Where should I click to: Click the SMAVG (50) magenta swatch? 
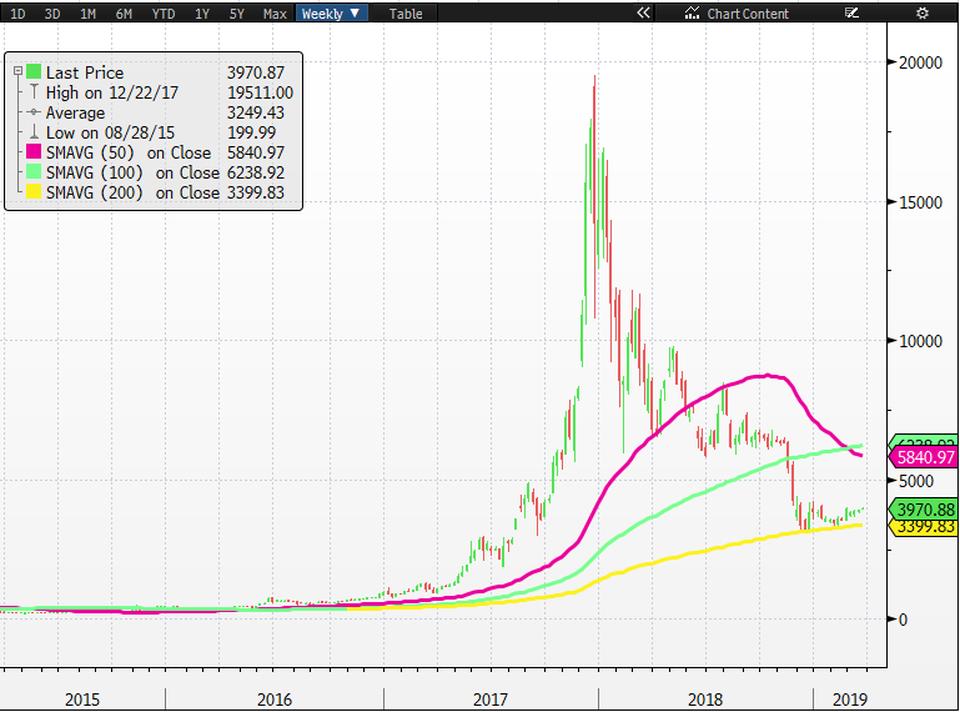(34, 151)
